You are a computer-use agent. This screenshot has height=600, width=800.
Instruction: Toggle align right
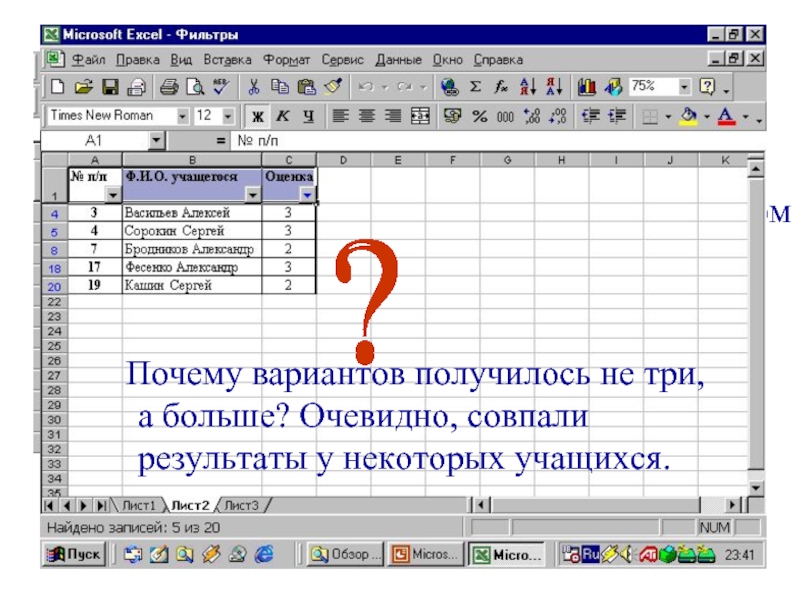(393, 116)
